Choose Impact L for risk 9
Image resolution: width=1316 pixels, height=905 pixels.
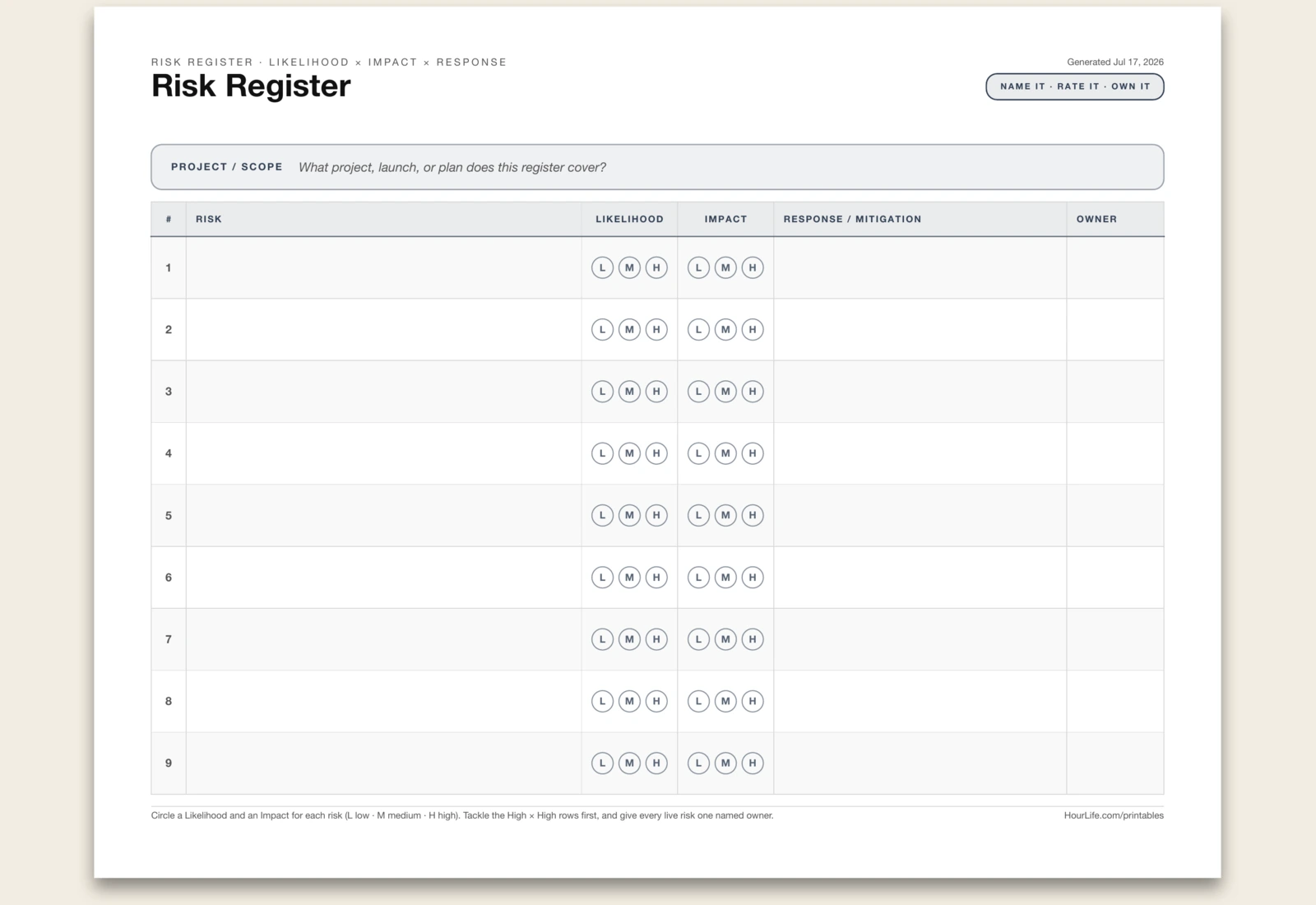tap(698, 763)
